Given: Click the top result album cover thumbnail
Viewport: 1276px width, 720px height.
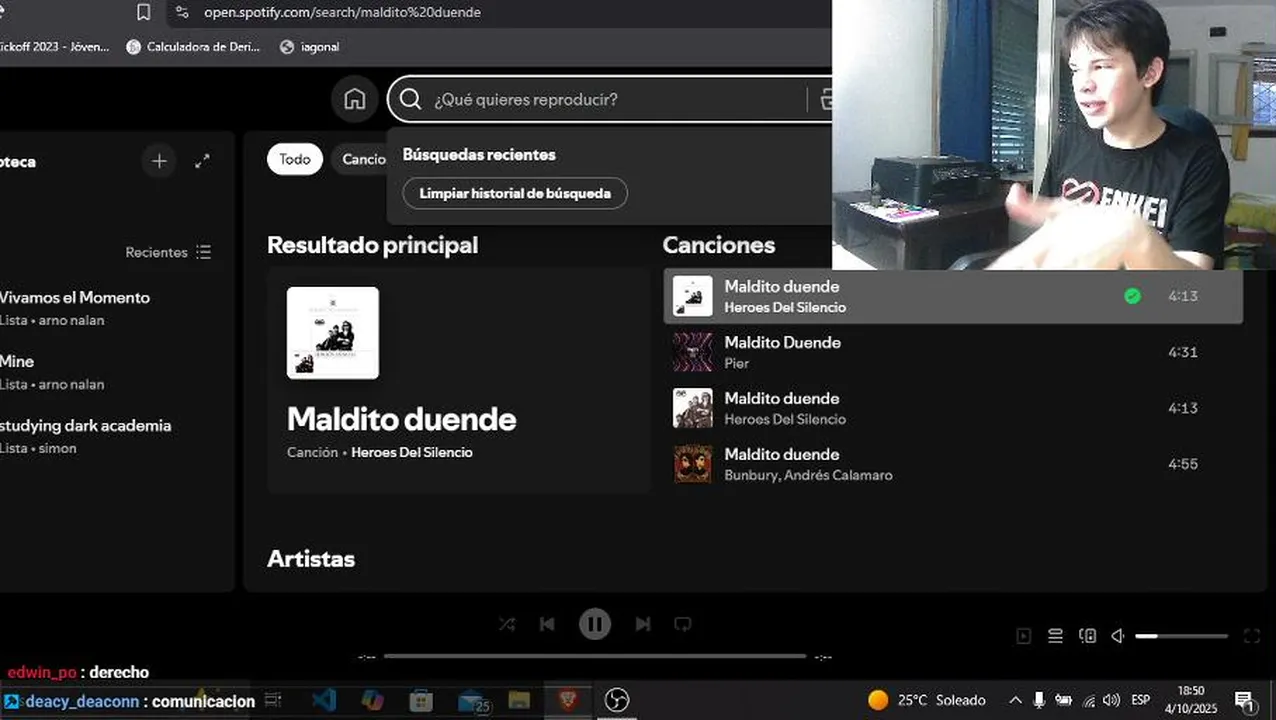Looking at the screenshot, I should click(333, 333).
